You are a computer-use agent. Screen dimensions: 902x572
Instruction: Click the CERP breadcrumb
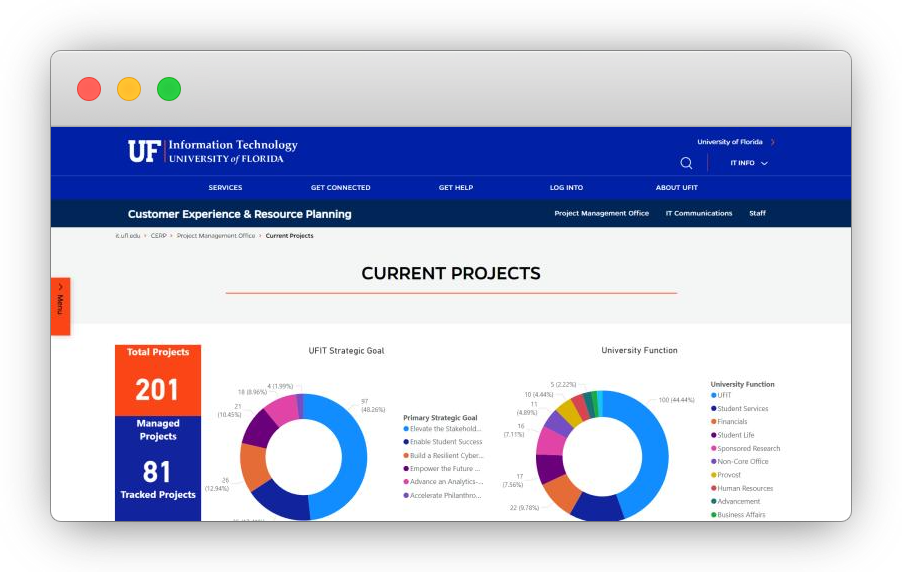[159, 235]
